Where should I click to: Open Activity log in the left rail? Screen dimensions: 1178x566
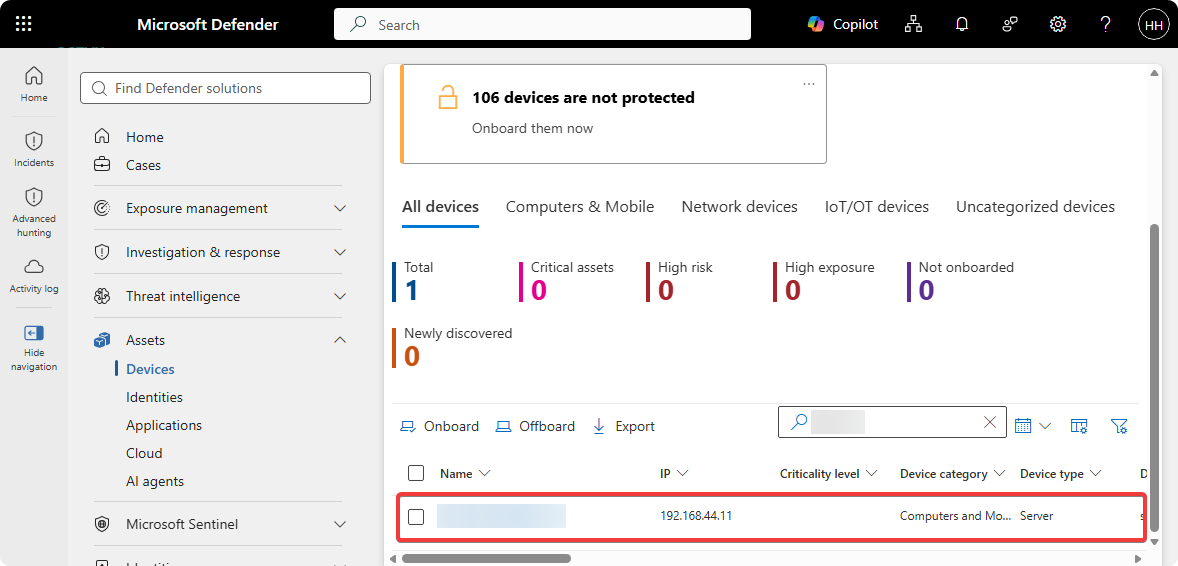pyautogui.click(x=34, y=275)
